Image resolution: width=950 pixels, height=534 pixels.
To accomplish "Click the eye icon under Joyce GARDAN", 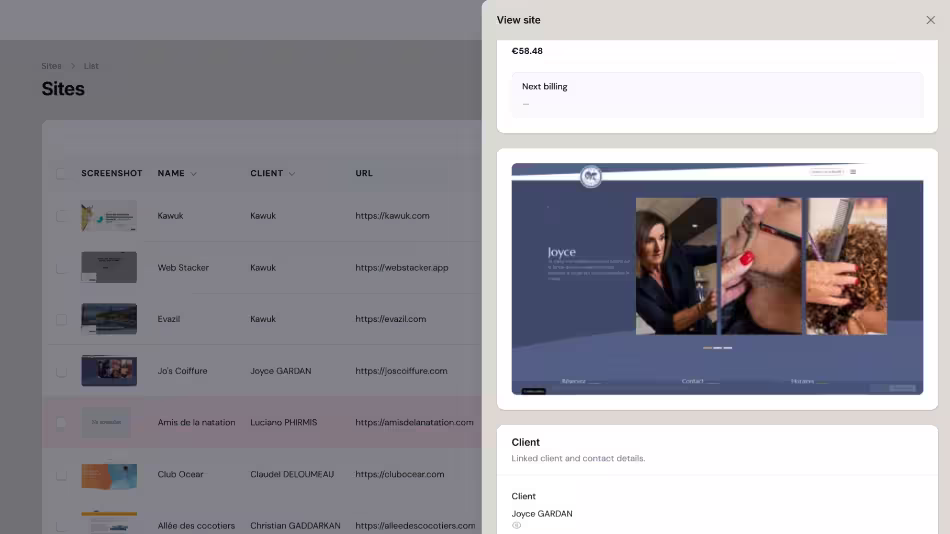I will click(516, 526).
